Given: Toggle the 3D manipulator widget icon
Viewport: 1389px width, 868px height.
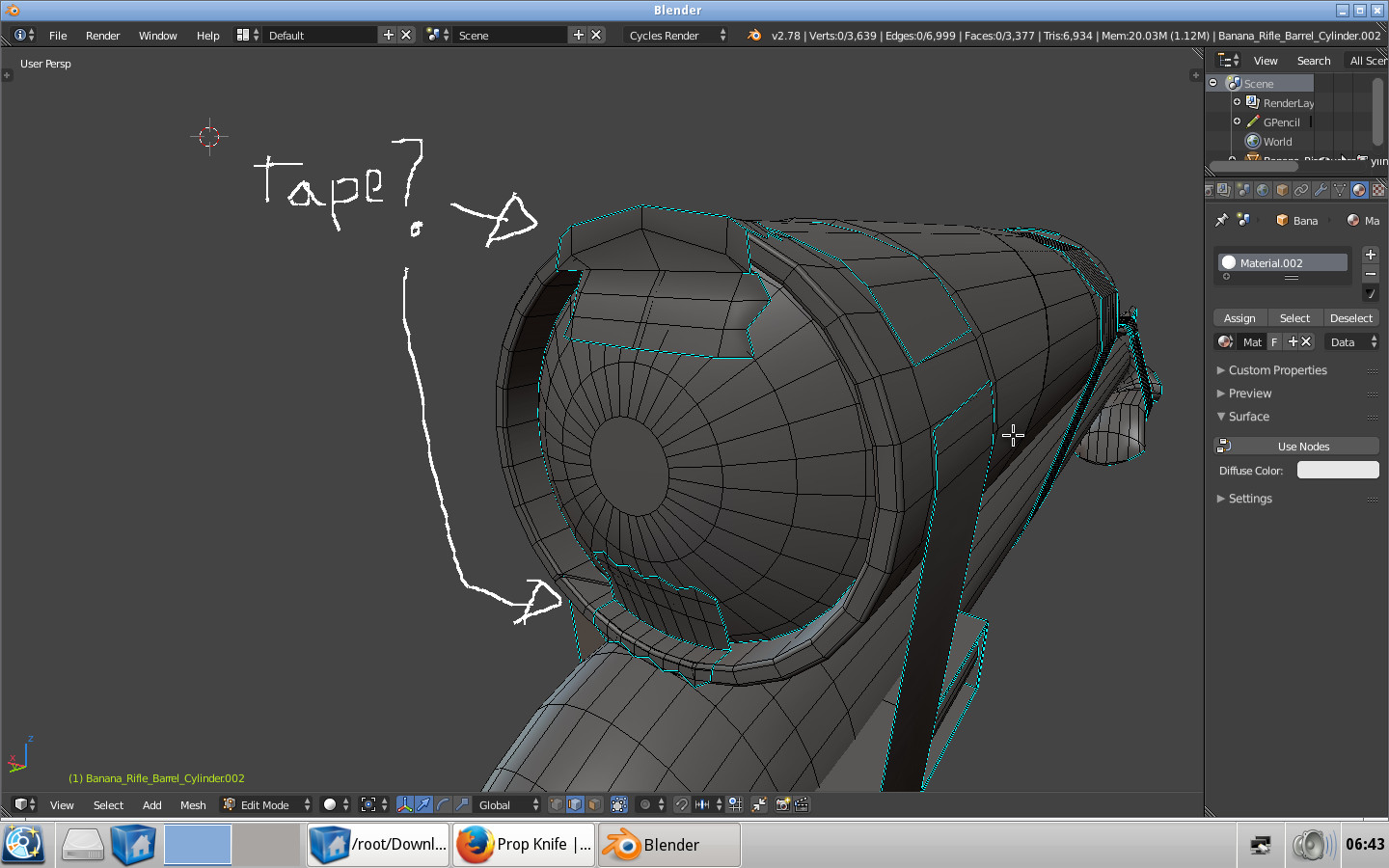Looking at the screenshot, I should click(405, 804).
